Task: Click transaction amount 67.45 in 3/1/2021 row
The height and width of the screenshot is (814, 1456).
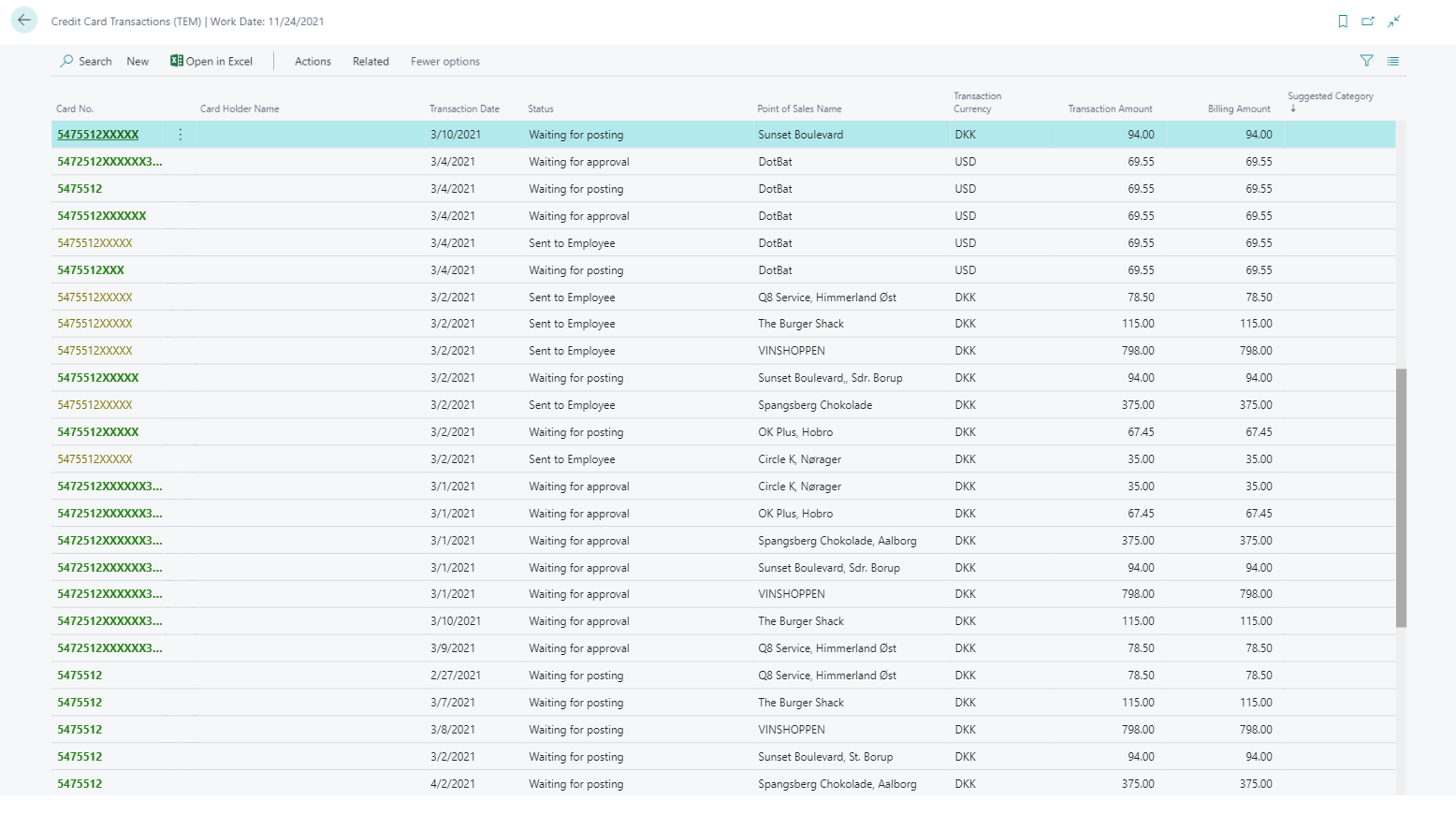Action: click(1141, 514)
